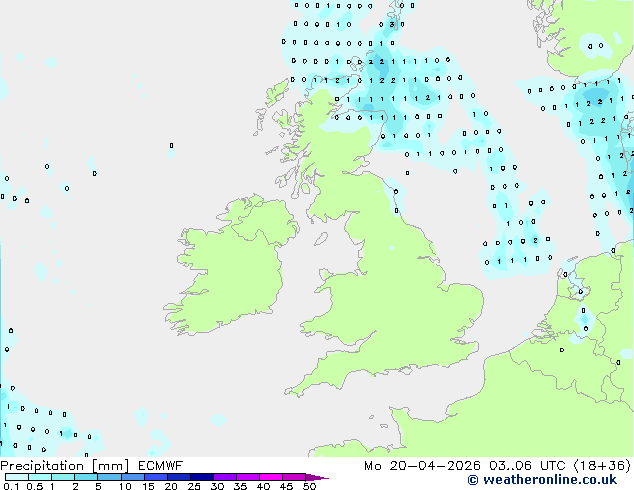Click the 40–45 mm magenta swatch
This screenshot has width=634, height=490.
click(x=271, y=477)
